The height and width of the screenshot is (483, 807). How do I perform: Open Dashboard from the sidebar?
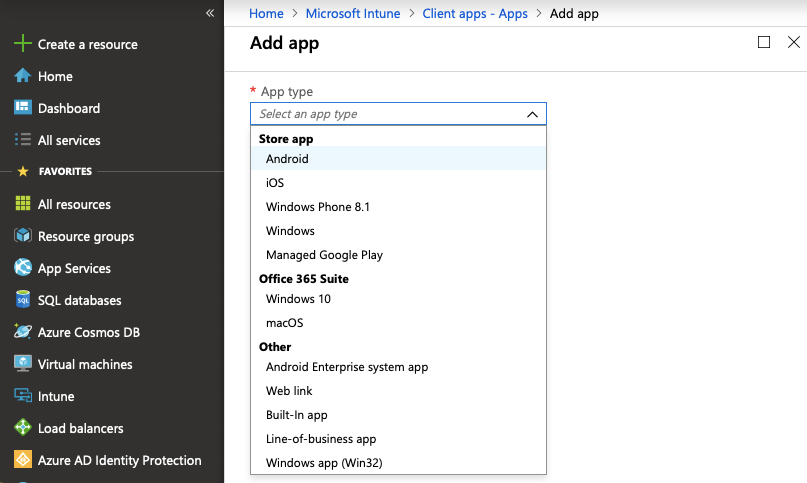(x=69, y=108)
